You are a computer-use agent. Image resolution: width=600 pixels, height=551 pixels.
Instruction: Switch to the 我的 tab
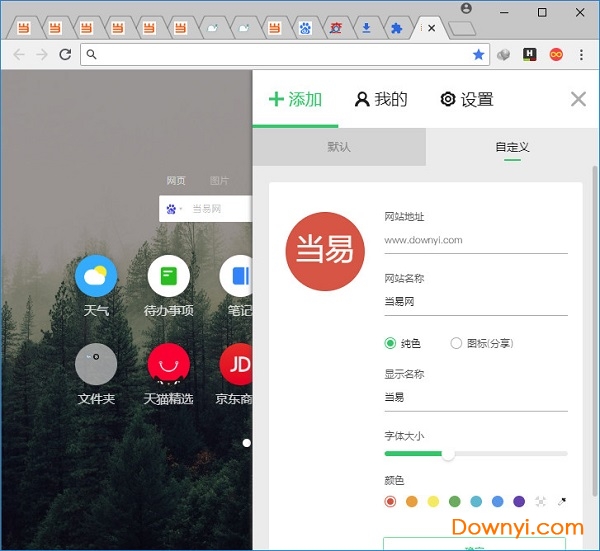point(381,99)
